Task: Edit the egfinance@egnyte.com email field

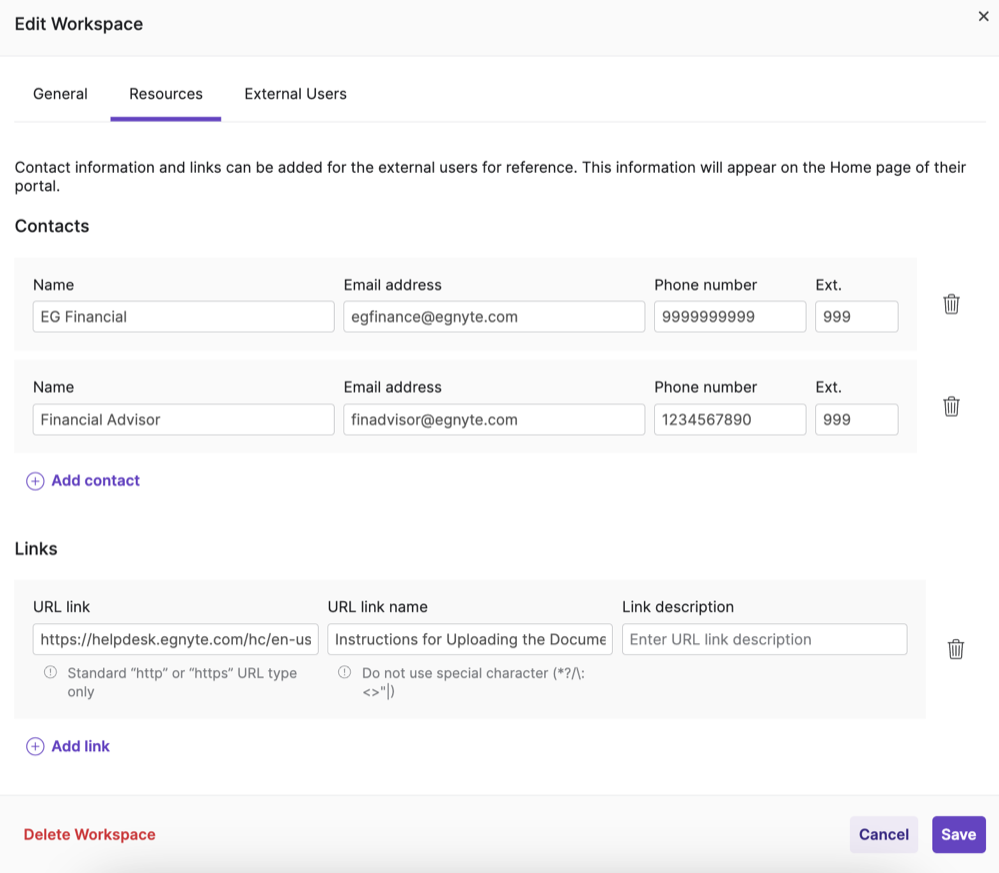Action: [x=494, y=317]
